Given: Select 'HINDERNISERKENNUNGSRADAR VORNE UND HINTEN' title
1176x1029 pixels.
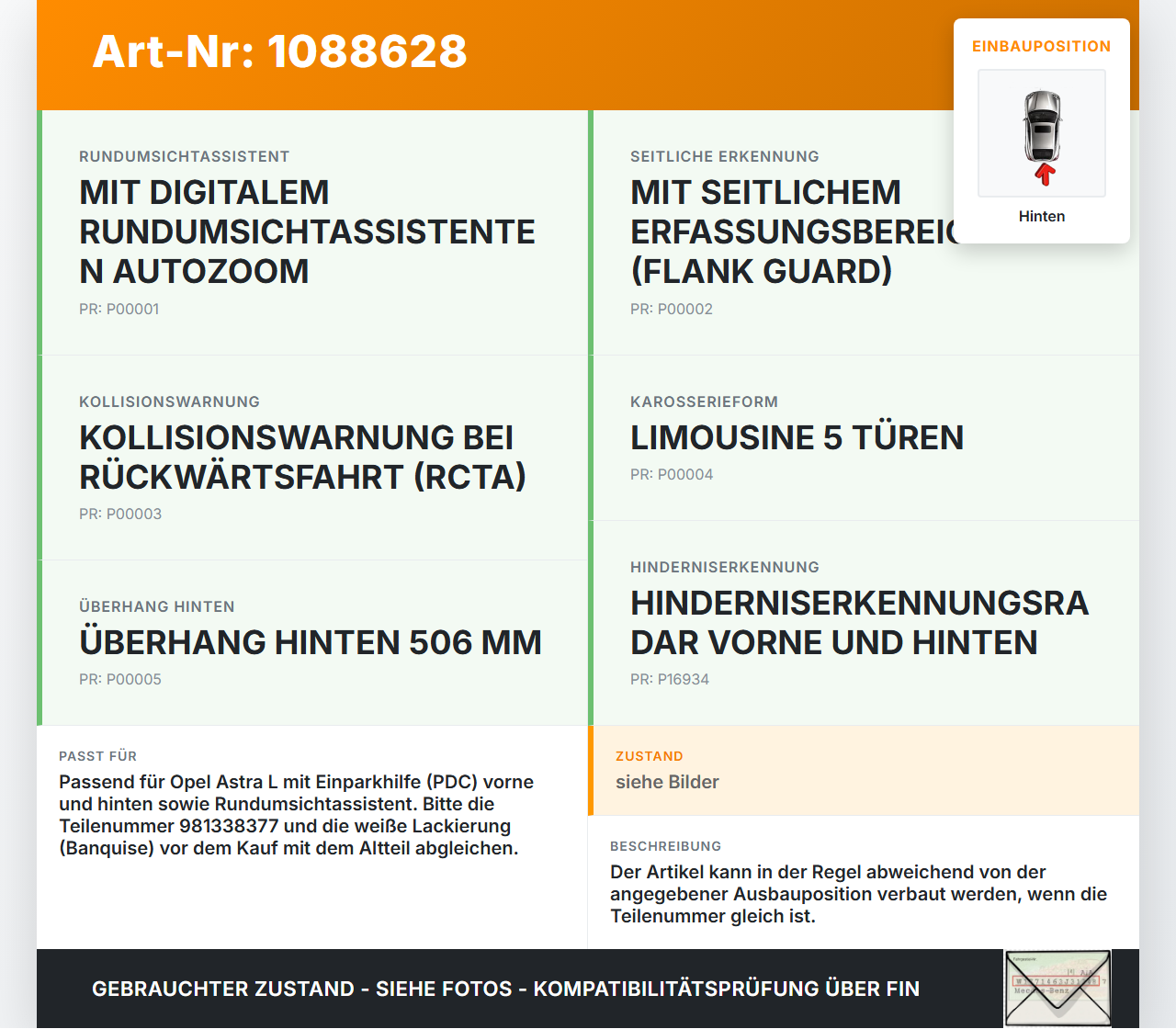Looking at the screenshot, I should [x=860, y=622].
